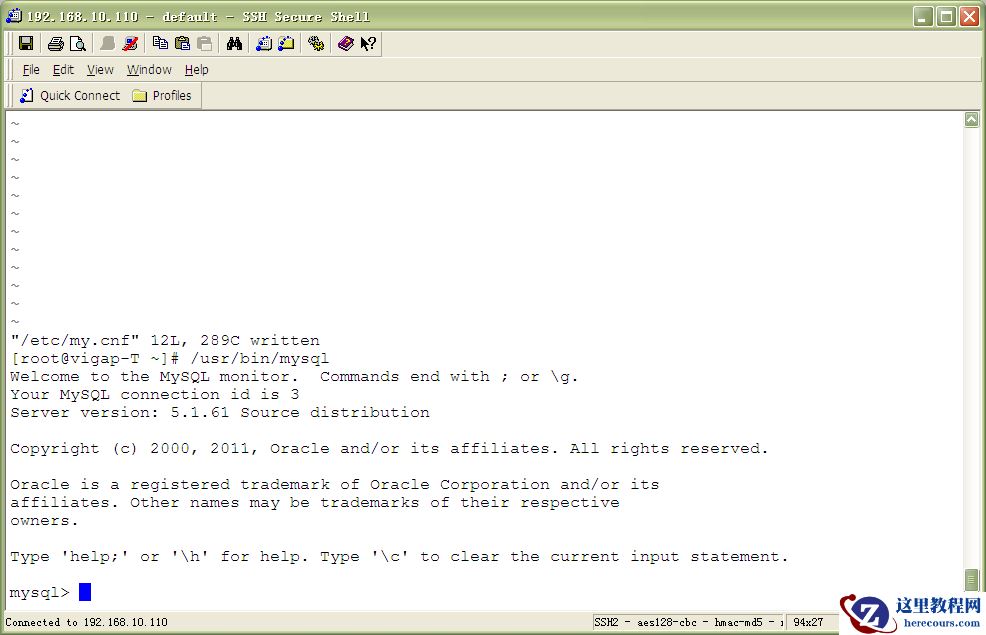Click the Paste clipboard icon
The height and width of the screenshot is (635, 986).
pyautogui.click(x=182, y=43)
